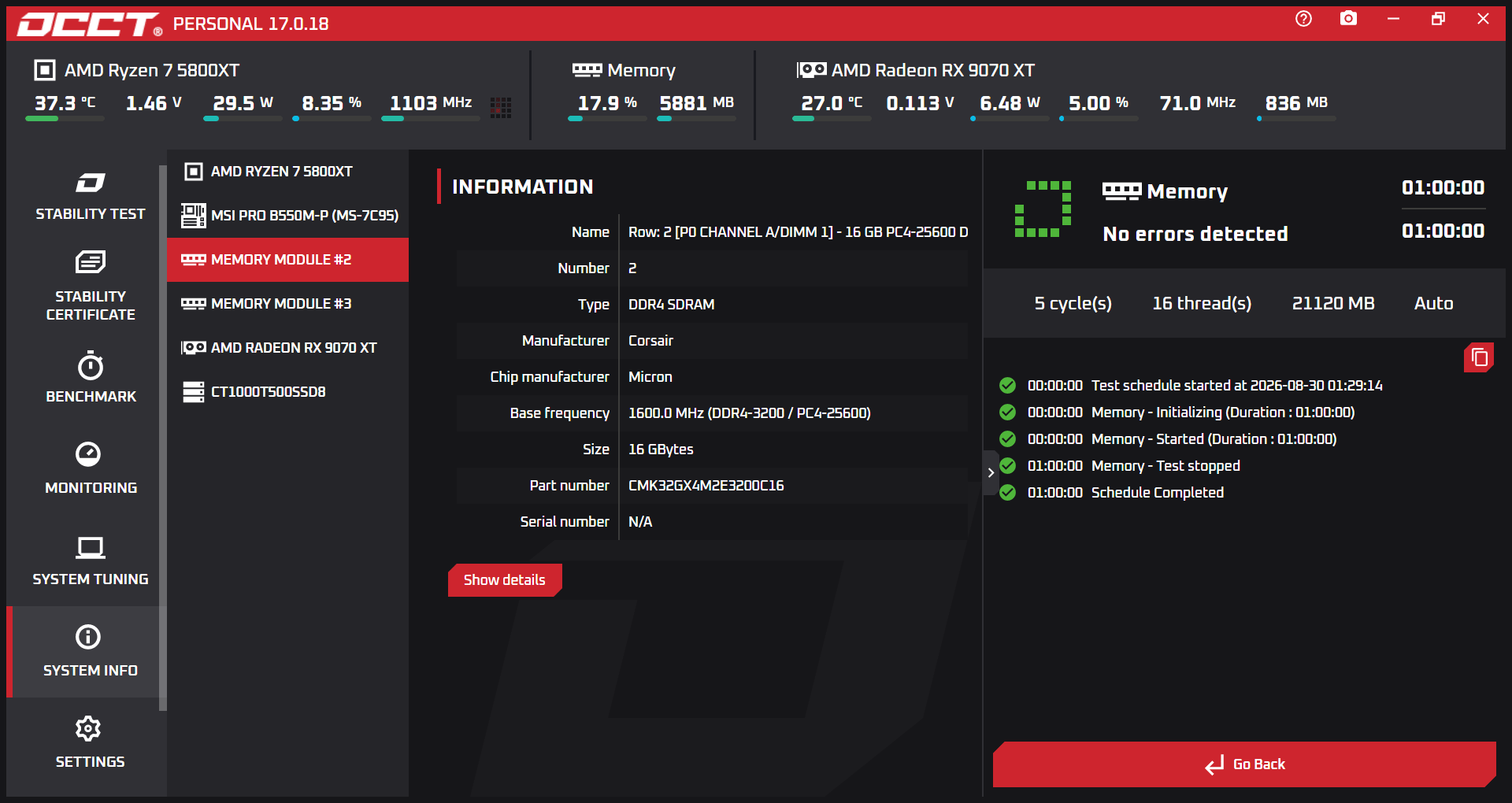Viewport: 1512px width, 803px height.
Task: Click the GPU memory 836 MB reading
Action: (1296, 103)
